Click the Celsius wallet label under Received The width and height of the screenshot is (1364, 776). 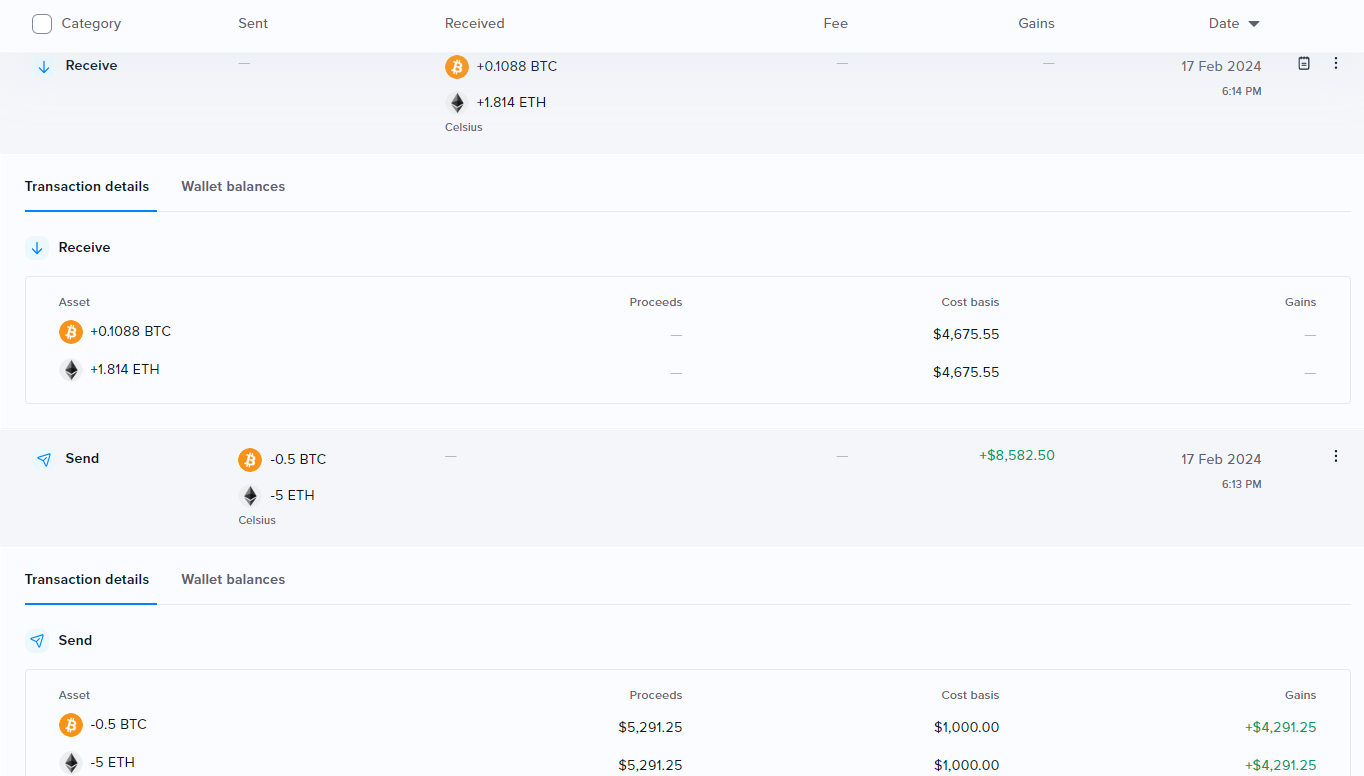coord(464,128)
